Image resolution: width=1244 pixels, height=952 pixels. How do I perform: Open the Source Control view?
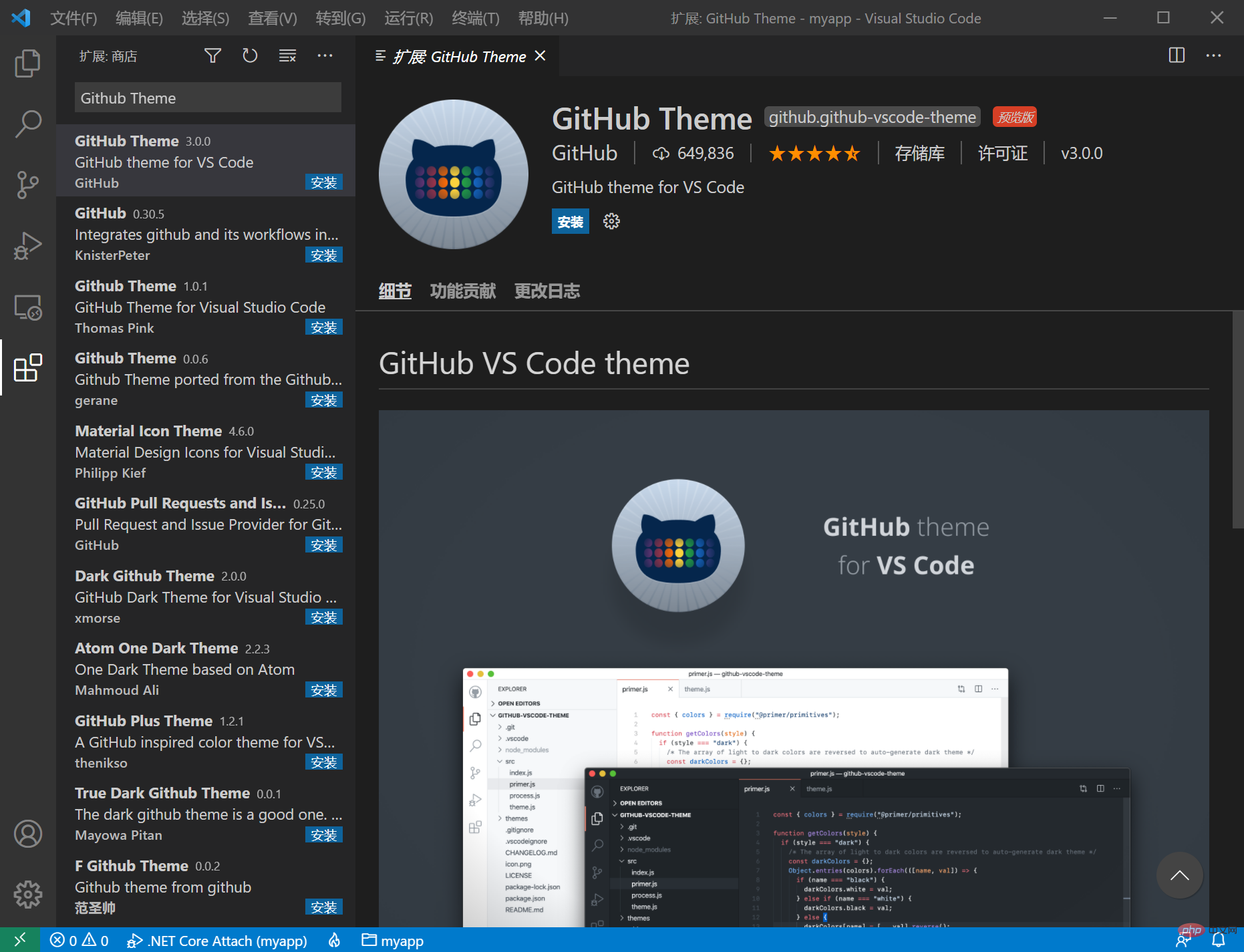tap(27, 184)
